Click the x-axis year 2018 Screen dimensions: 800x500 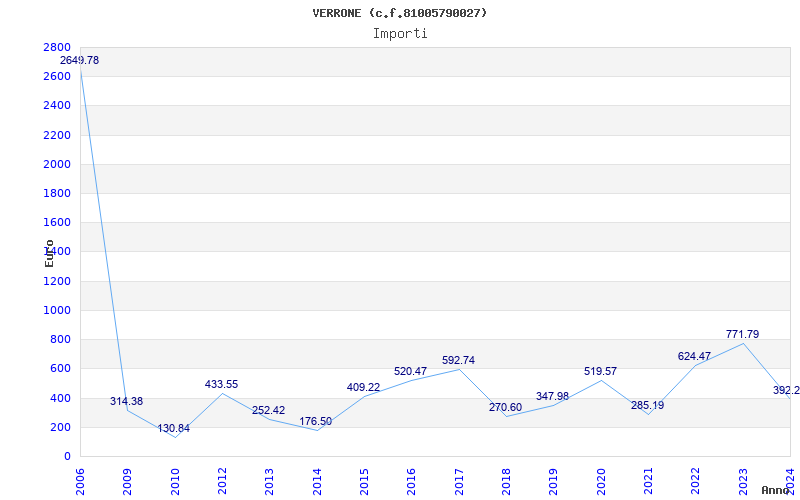[x=506, y=482]
